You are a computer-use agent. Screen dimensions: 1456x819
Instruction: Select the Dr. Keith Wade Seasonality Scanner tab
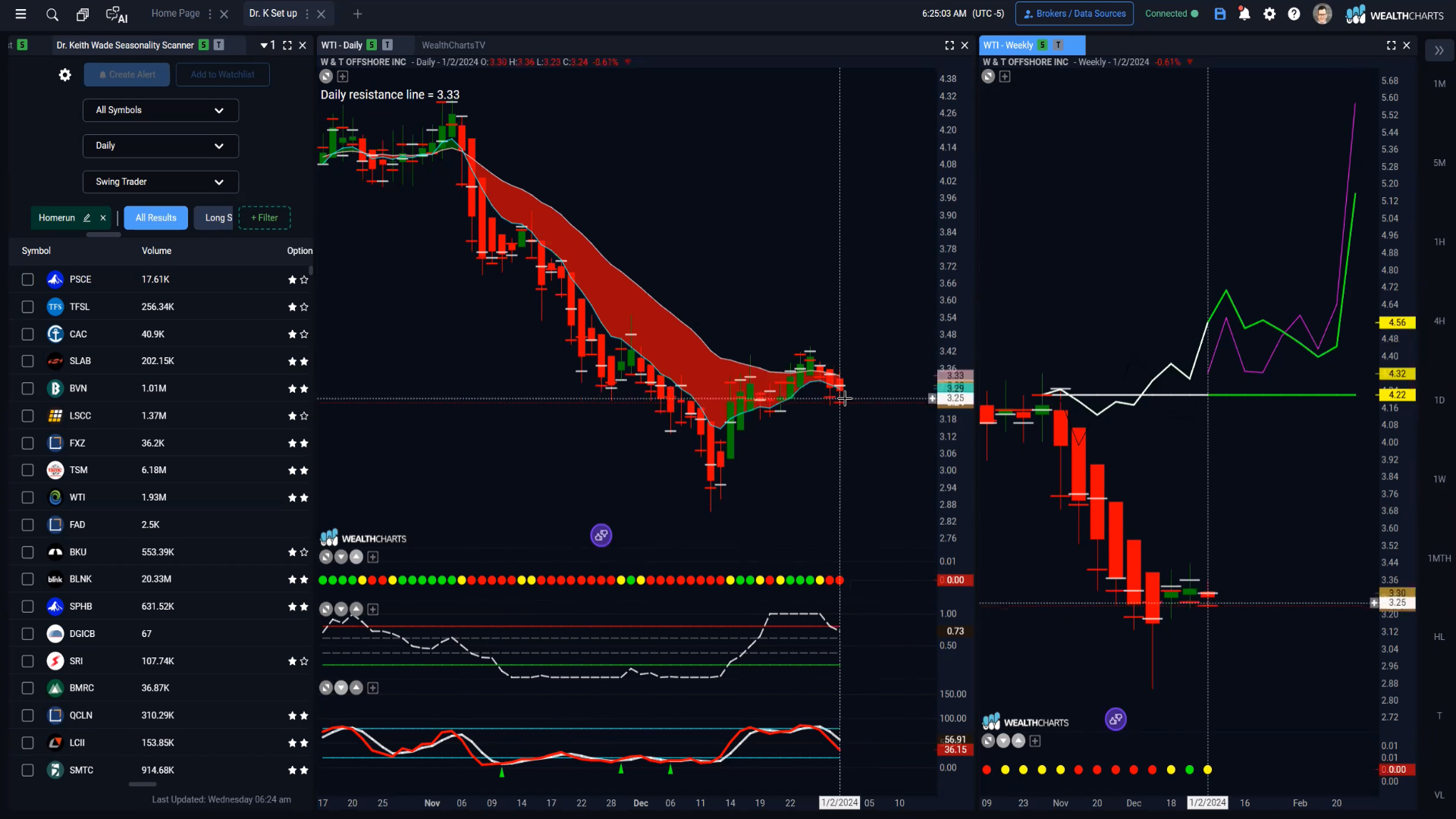coord(125,45)
